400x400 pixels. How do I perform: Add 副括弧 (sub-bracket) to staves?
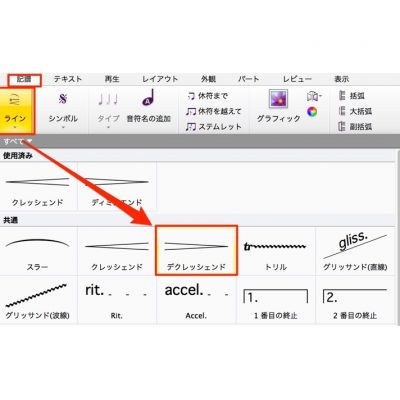(x=355, y=127)
